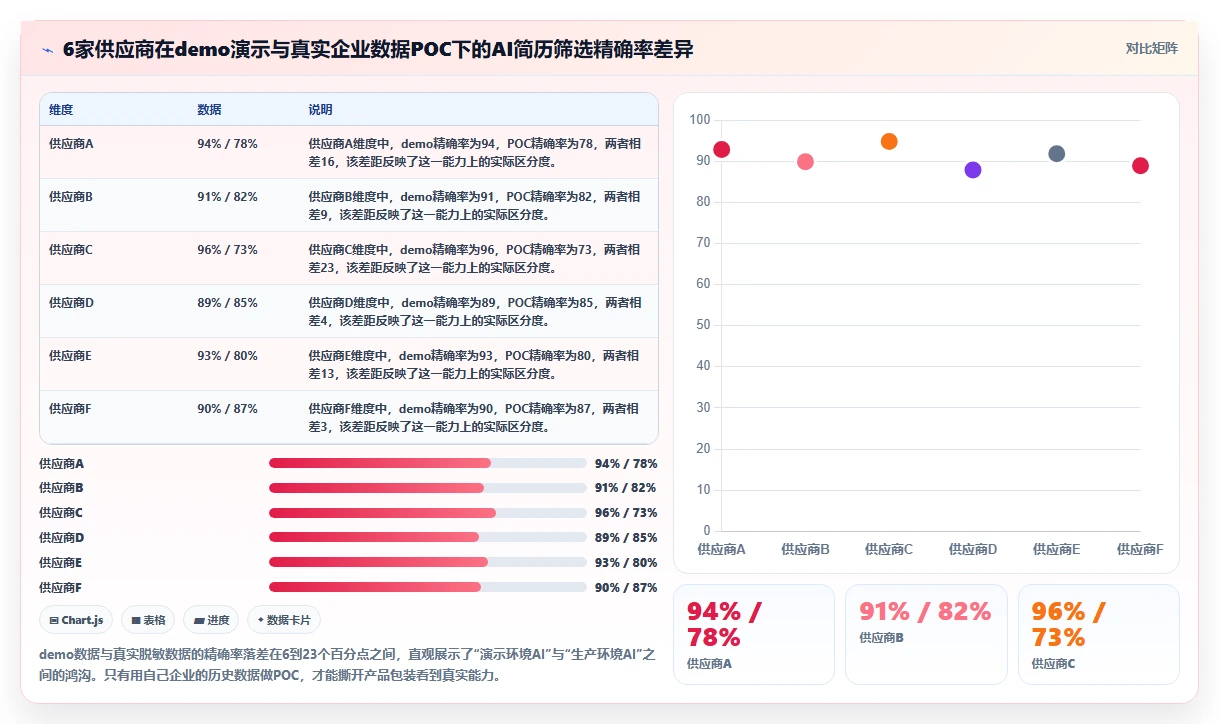Viewport: 1219px width, 724px height.
Task: Click the 93% / 80% progress bar value
Action: click(626, 563)
